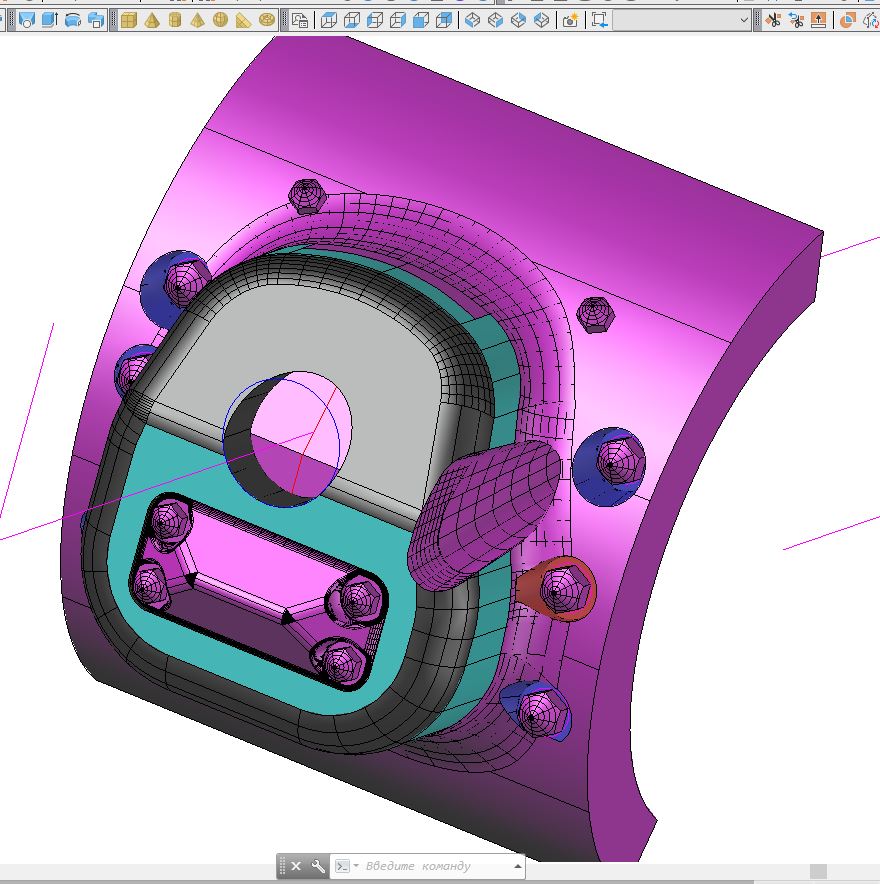This screenshot has width=880, height=884.
Task: Close the command line panel
Action: pyautogui.click(x=296, y=865)
